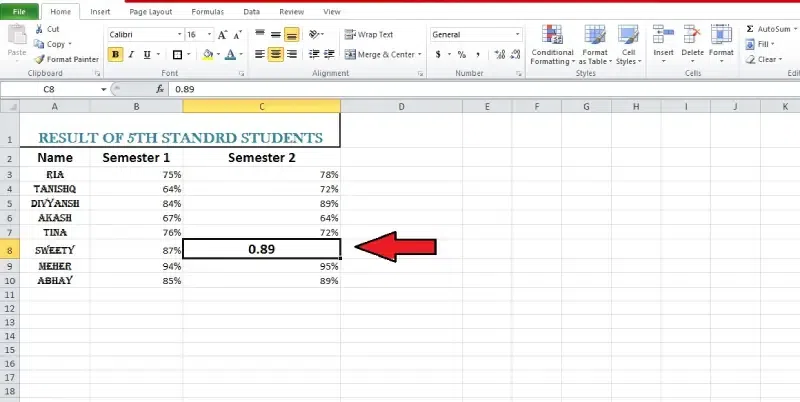This screenshot has height=402, width=800.
Task: Apply Percent Style to cell
Action: pyautogui.click(x=461, y=54)
